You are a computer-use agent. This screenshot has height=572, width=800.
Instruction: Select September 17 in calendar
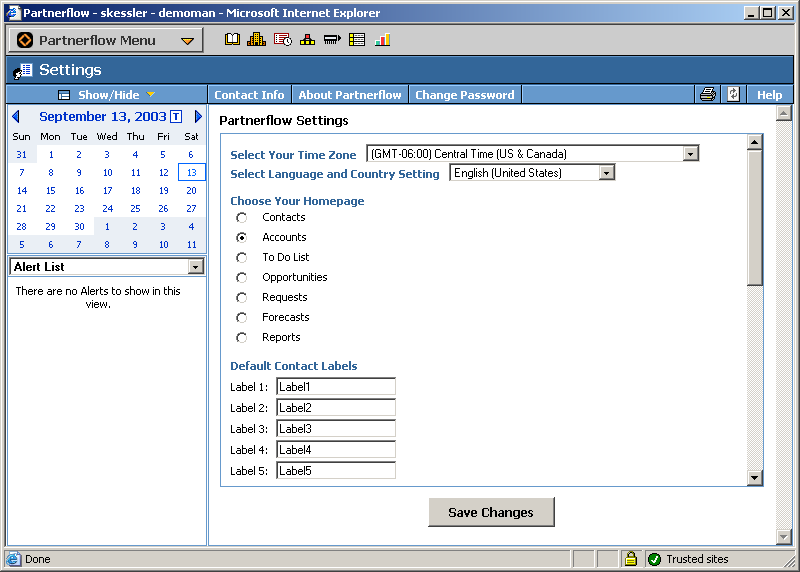(107, 190)
